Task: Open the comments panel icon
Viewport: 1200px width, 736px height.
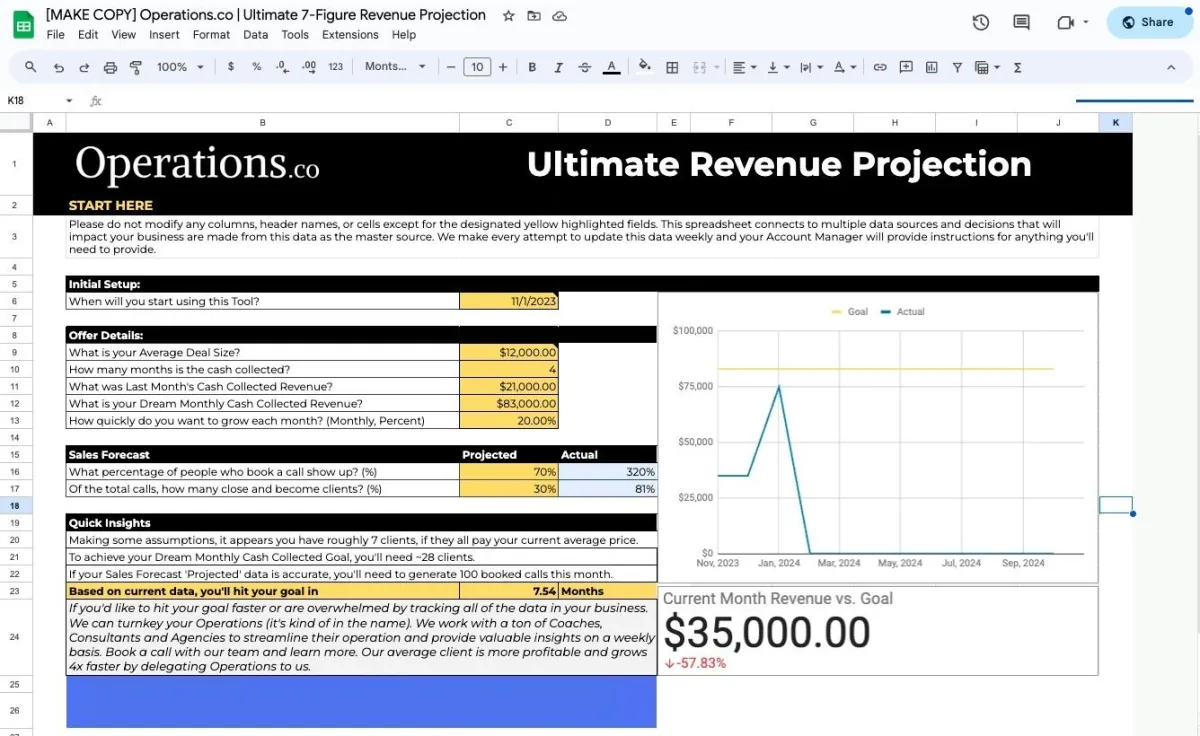Action: 1021,22
